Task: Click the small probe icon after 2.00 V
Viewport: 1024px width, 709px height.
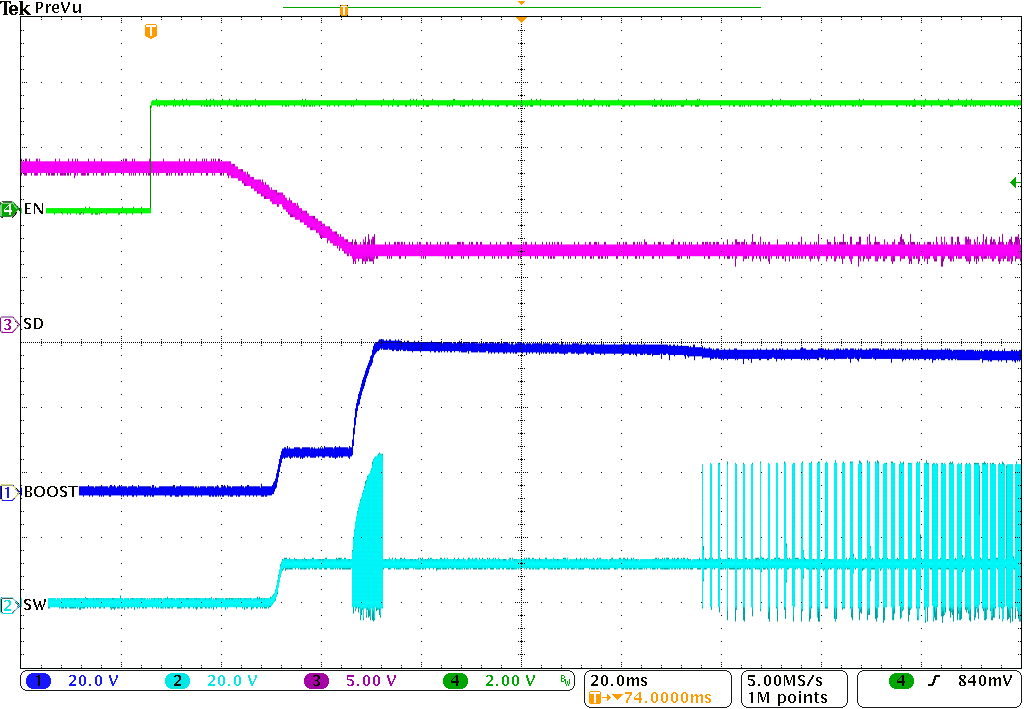Action: [563, 679]
